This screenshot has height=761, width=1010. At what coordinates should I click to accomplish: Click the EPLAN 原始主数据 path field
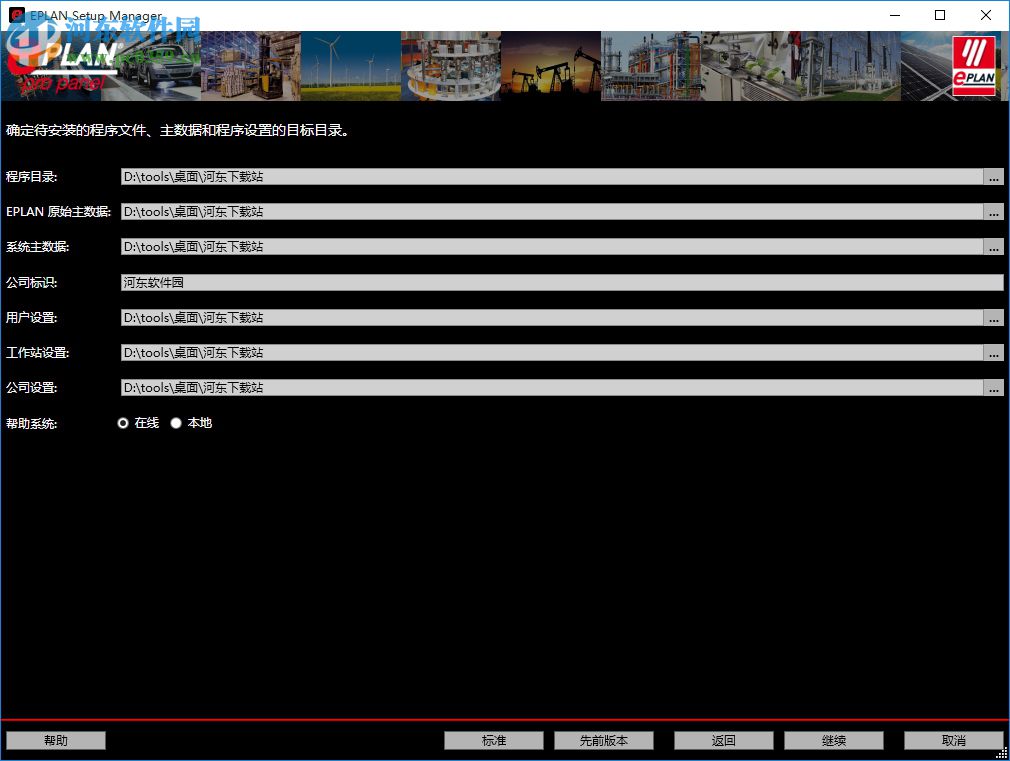pos(552,211)
